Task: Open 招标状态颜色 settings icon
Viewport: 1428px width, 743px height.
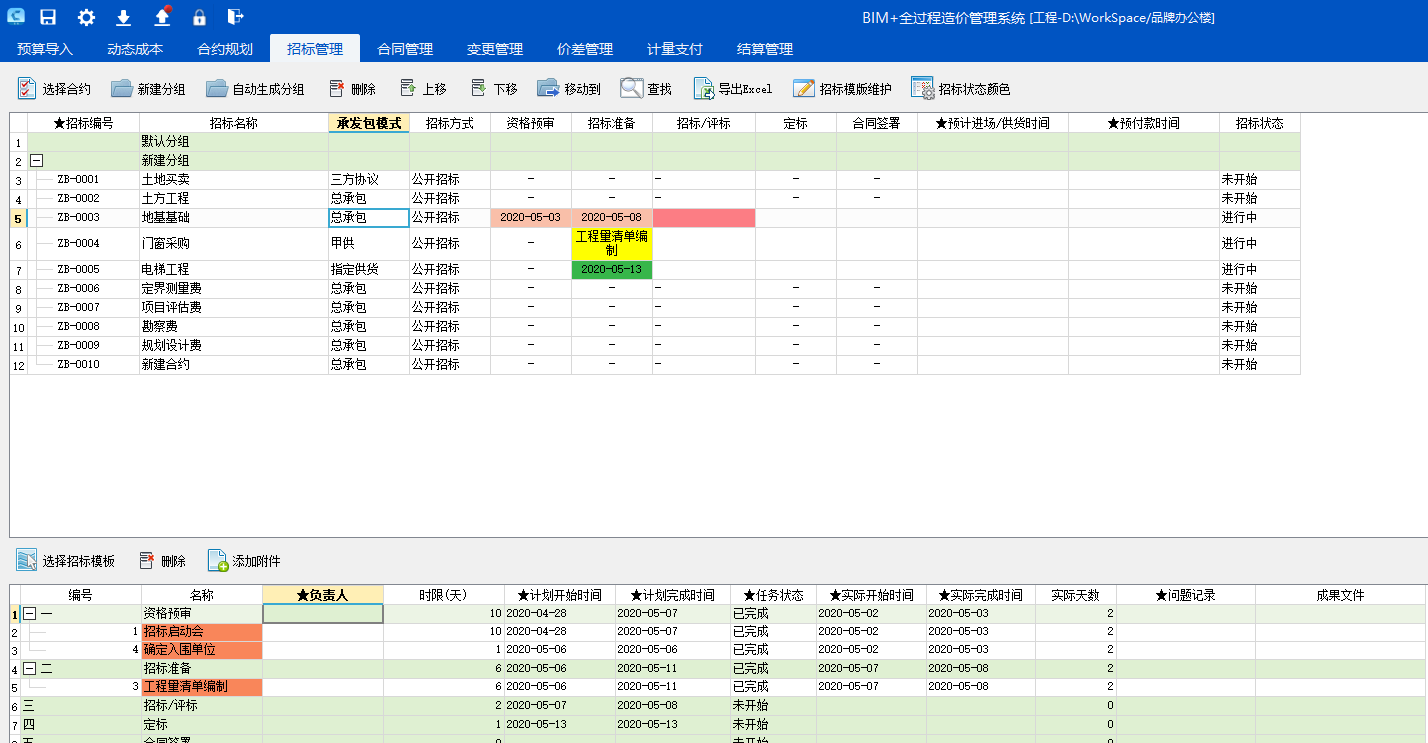Action: click(922, 88)
